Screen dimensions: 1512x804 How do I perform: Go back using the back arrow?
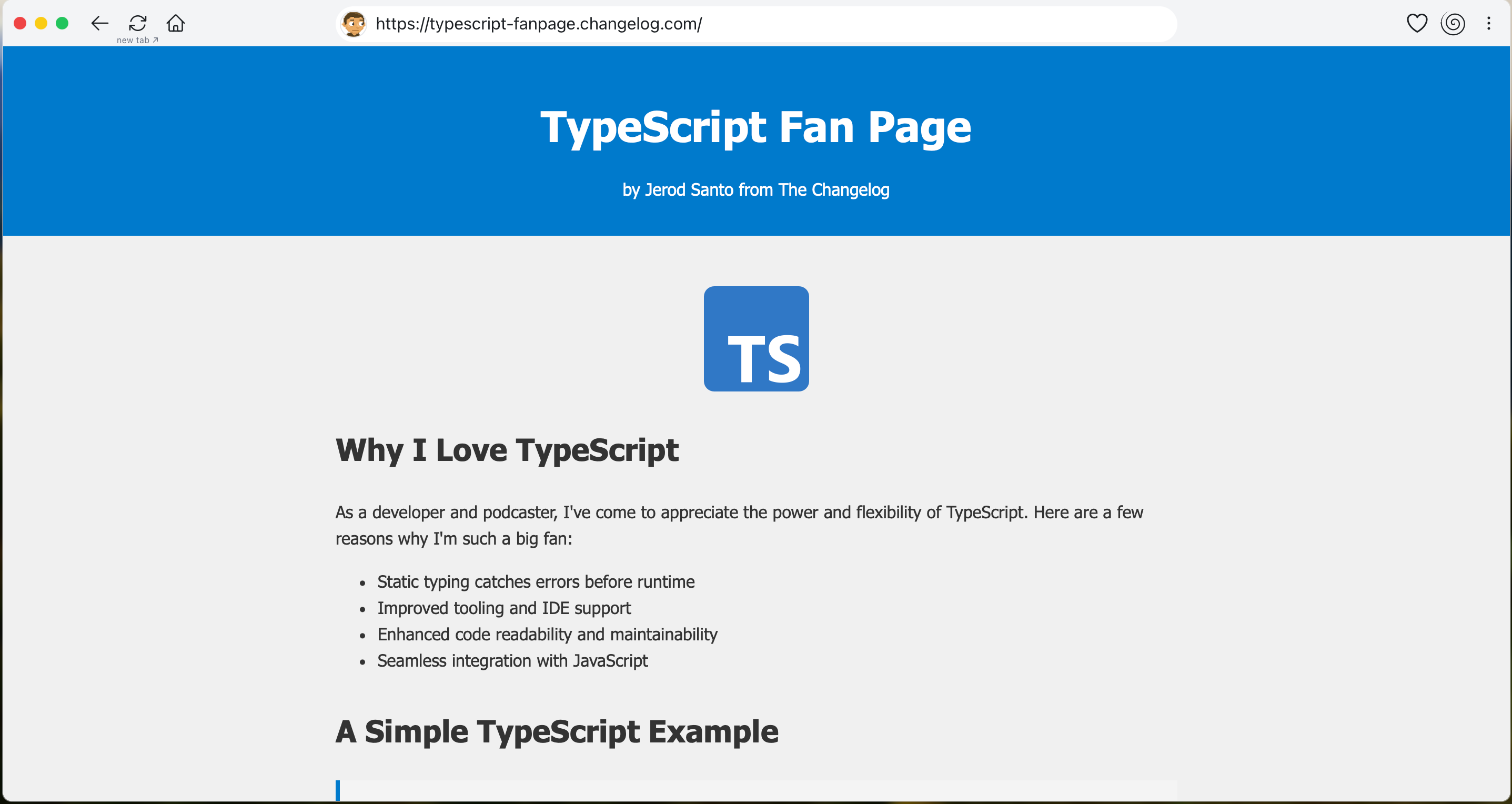100,24
